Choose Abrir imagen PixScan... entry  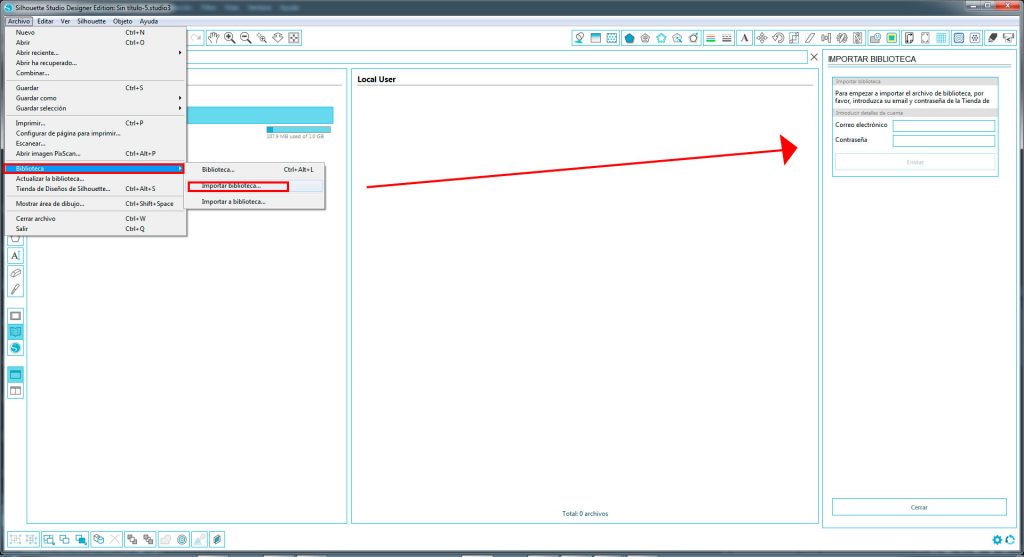tap(95, 153)
